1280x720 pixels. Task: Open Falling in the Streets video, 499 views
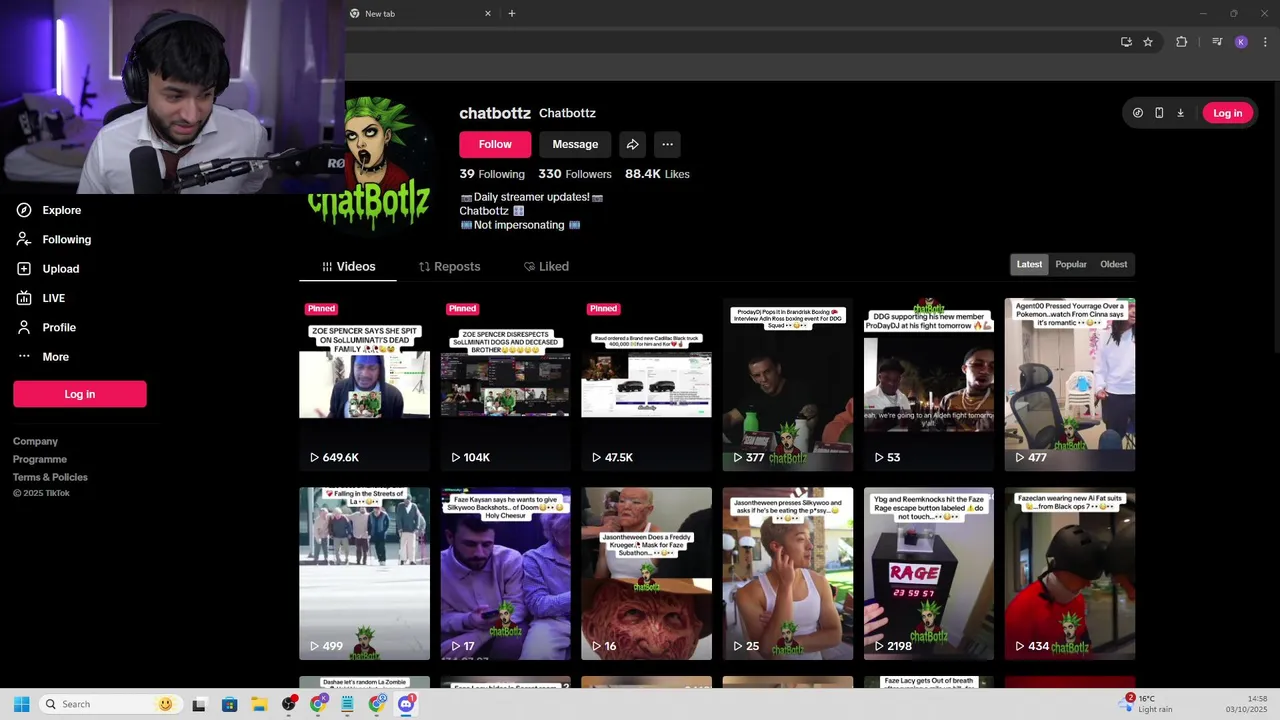click(364, 574)
